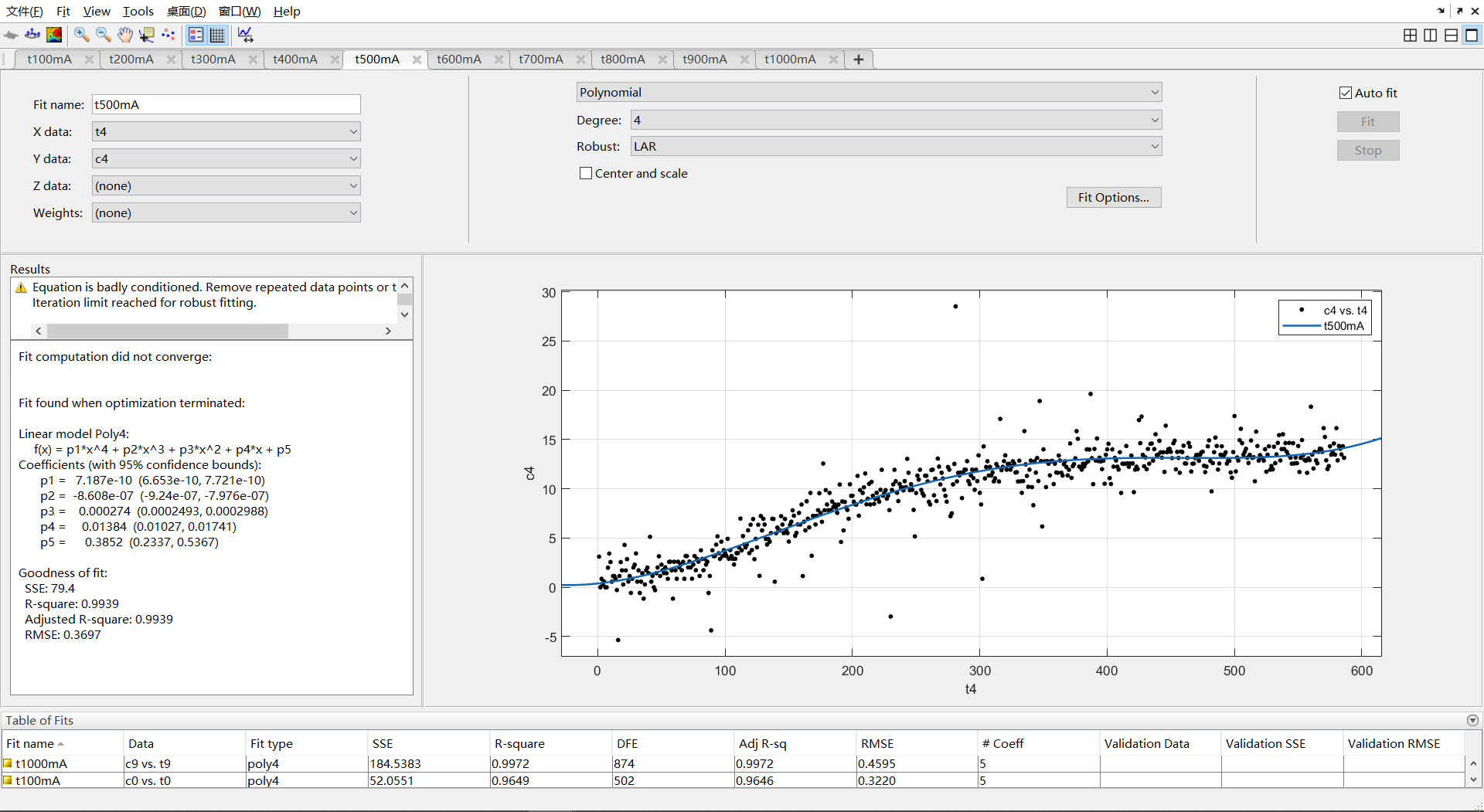
Task: Click the RMSE column header
Action: click(x=916, y=743)
